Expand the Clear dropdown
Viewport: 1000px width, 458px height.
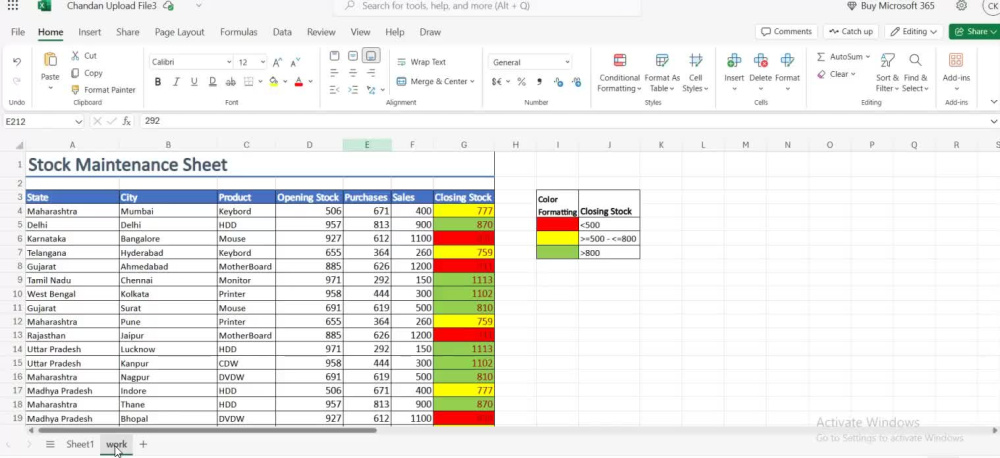coord(853,74)
